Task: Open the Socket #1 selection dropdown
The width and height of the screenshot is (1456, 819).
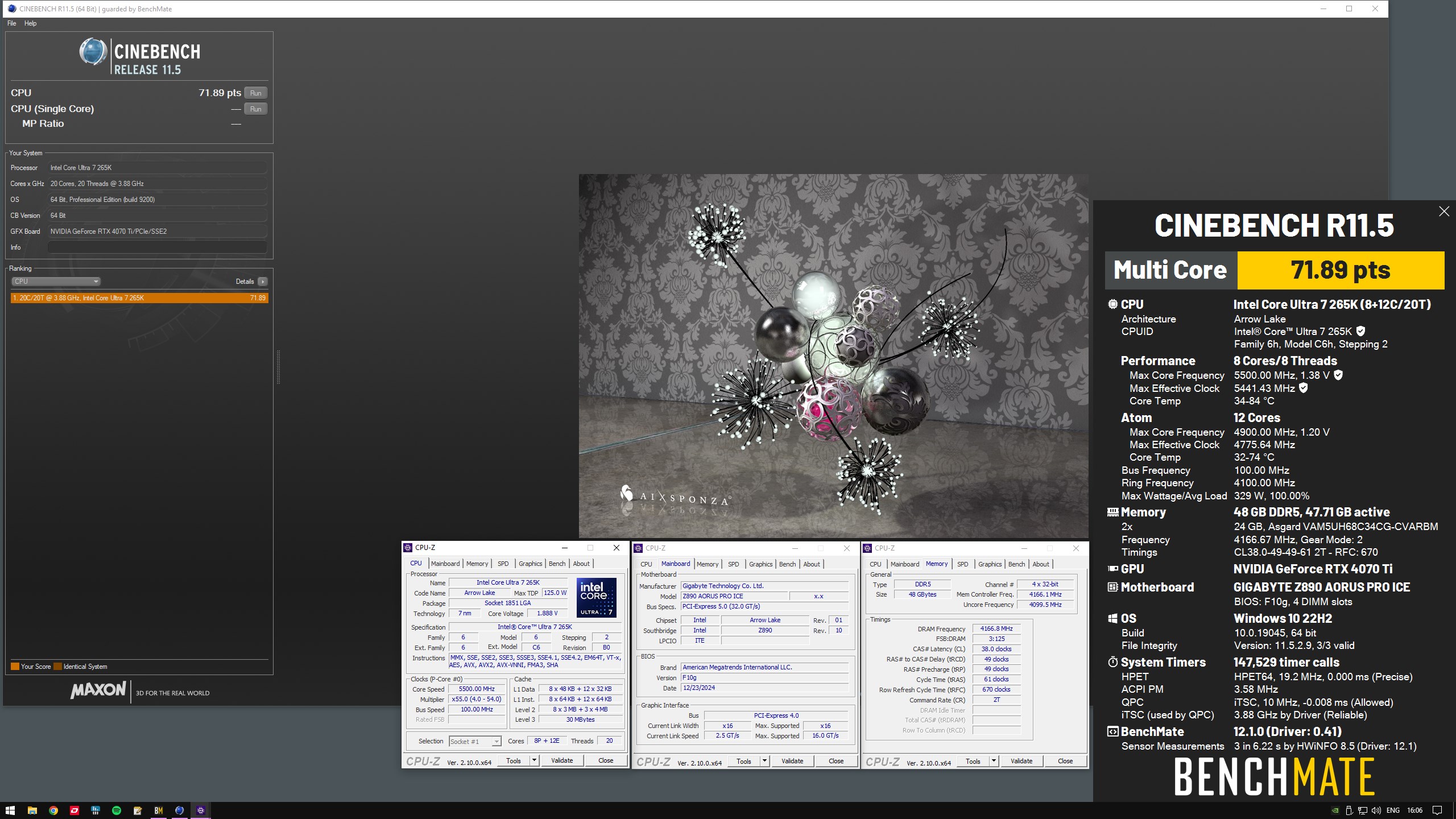Action: coord(475,741)
